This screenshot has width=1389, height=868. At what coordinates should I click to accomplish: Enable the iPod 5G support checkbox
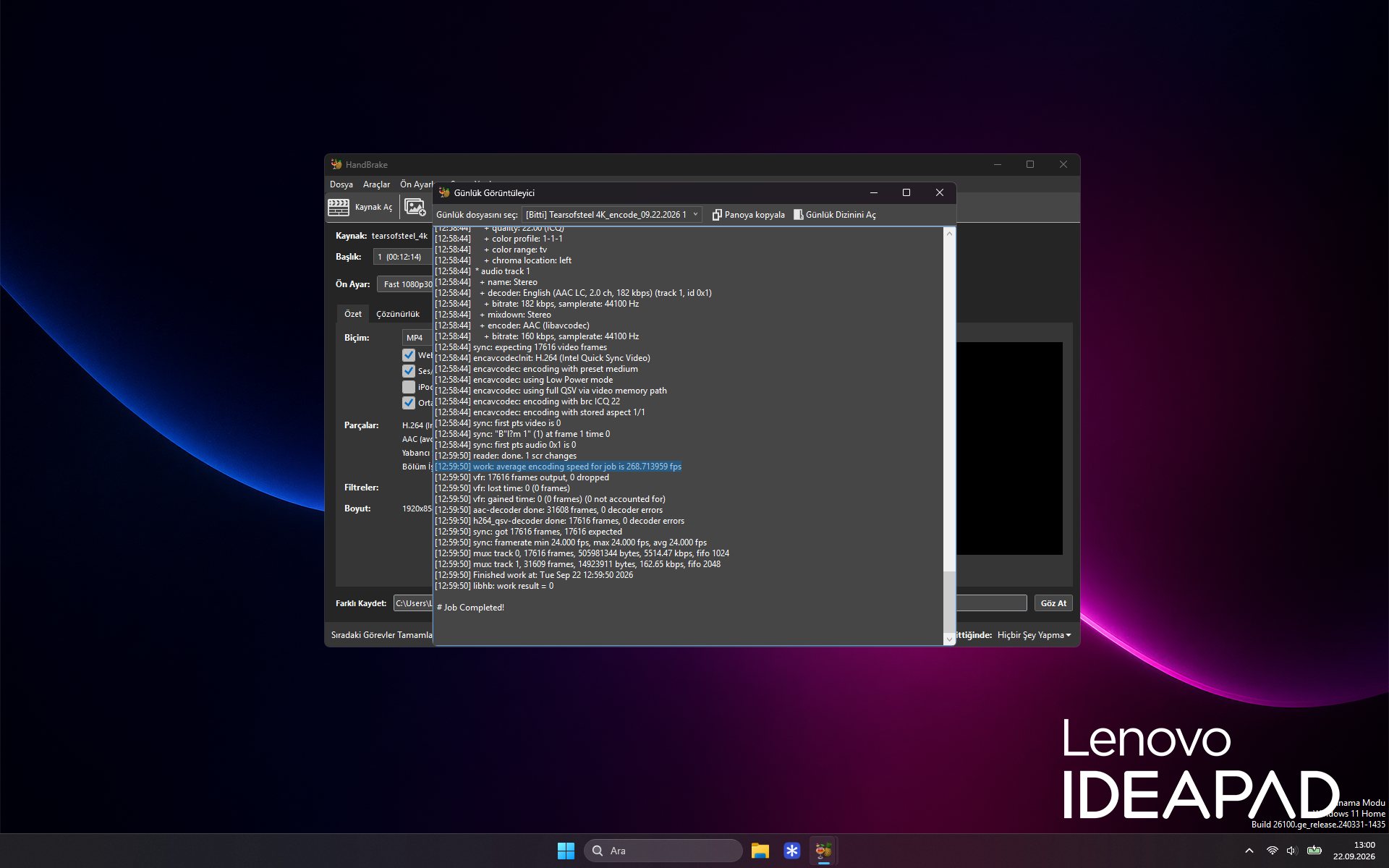click(409, 387)
